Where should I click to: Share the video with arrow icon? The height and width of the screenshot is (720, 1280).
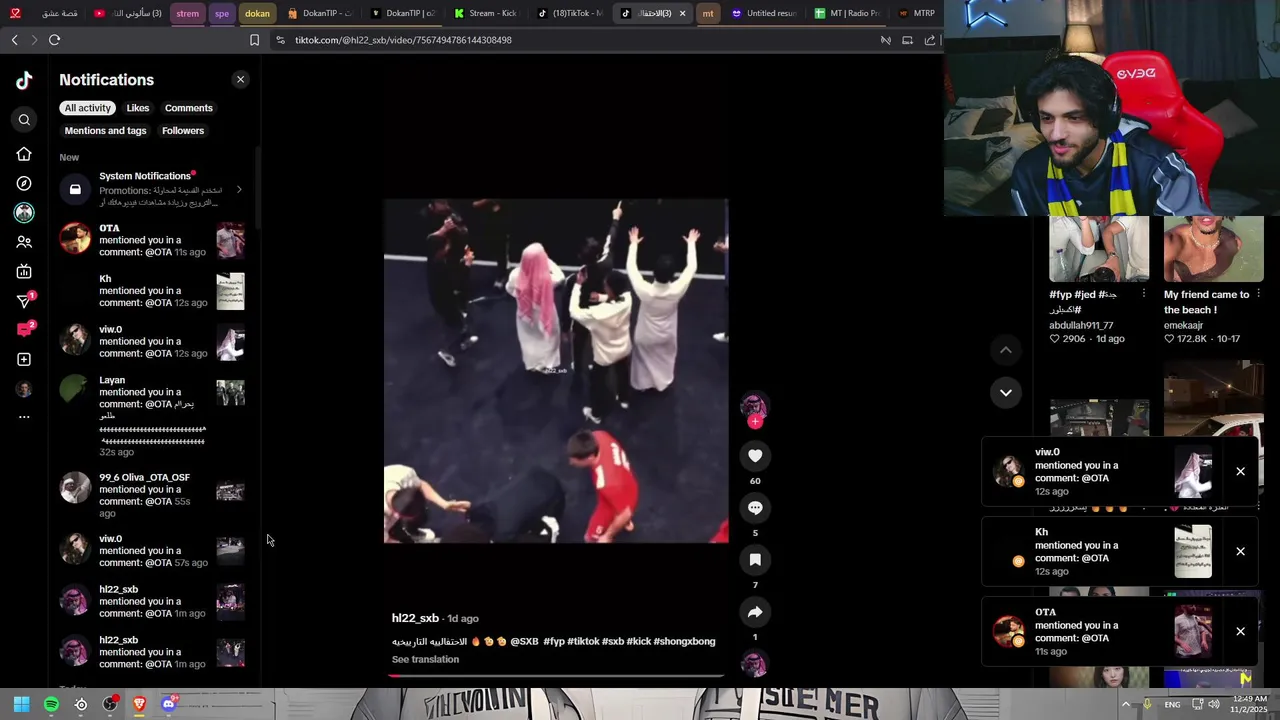pos(755,612)
